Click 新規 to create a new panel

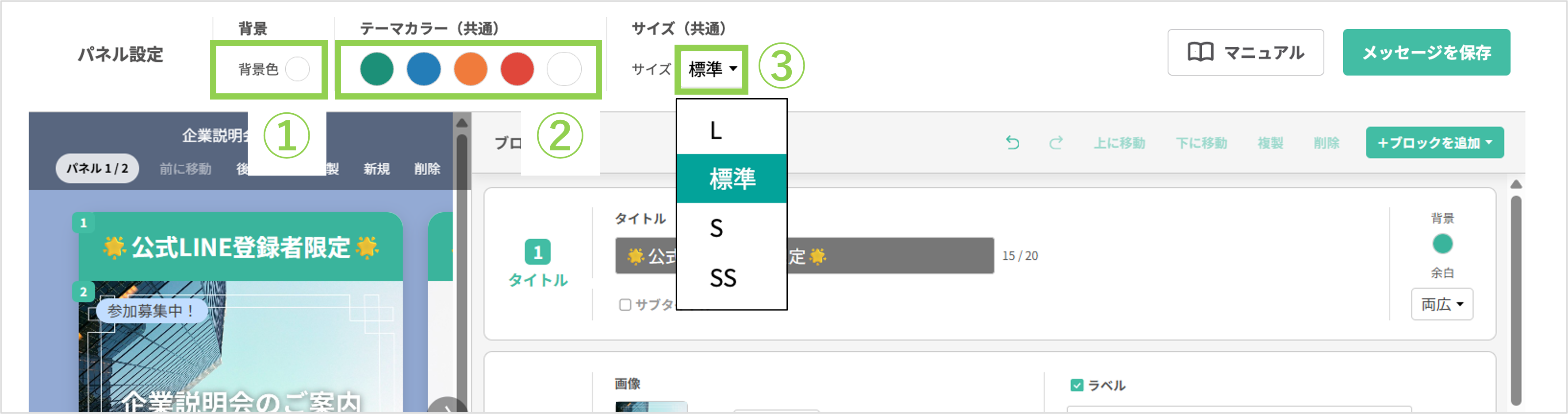(x=376, y=169)
